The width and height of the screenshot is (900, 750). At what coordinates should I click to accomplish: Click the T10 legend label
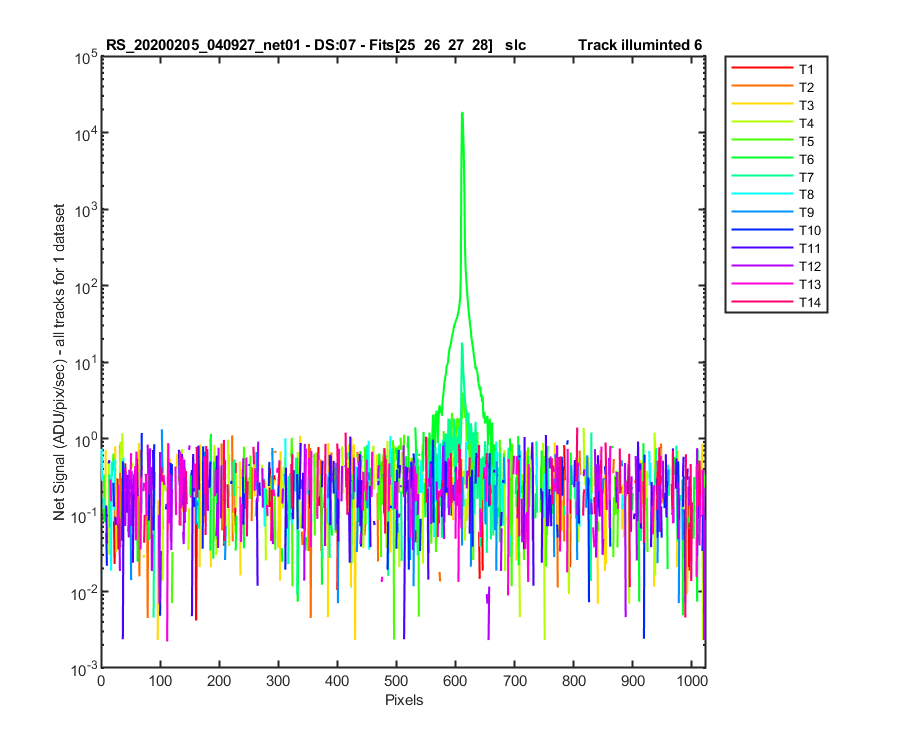pyautogui.click(x=809, y=230)
